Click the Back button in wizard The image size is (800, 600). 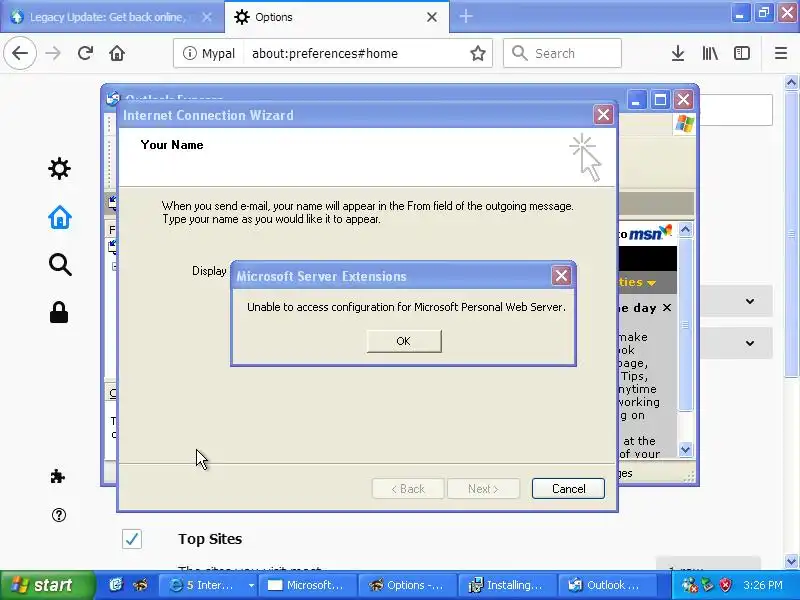coord(408,489)
